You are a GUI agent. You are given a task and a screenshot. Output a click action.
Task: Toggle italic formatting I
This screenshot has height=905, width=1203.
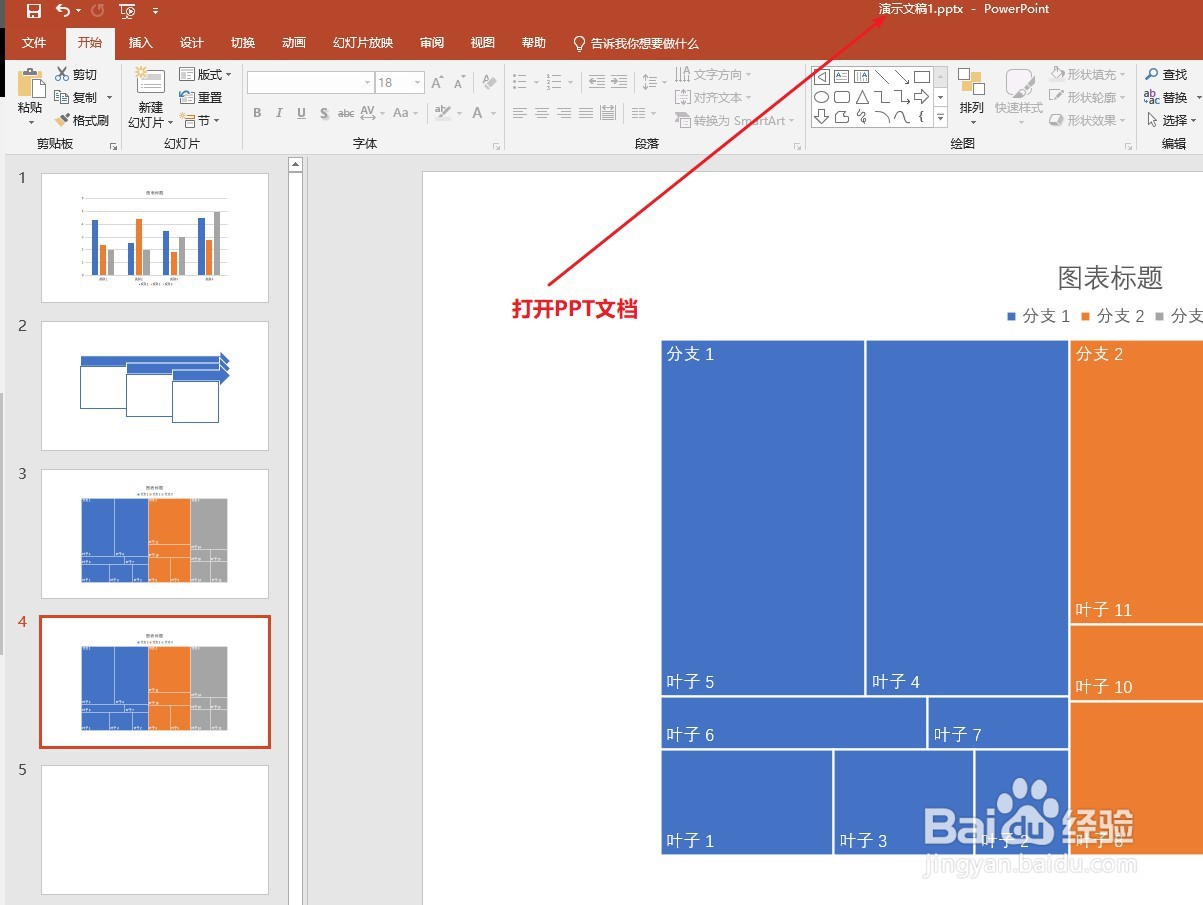279,113
